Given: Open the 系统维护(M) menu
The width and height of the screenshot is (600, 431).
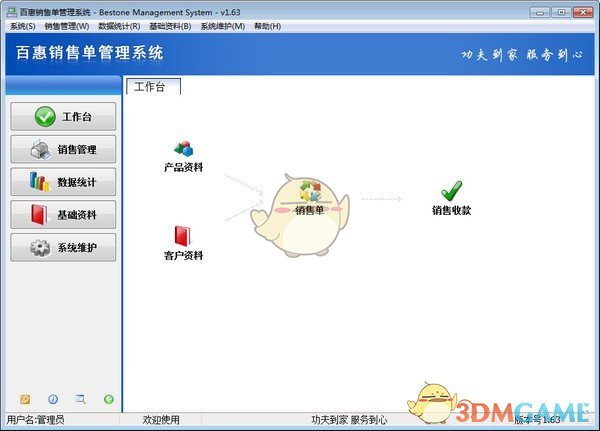Looking at the screenshot, I should point(223,26).
